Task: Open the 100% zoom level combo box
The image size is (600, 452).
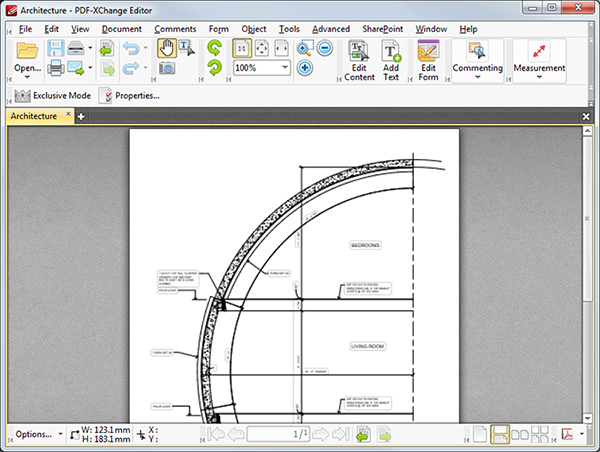Action: [x=262, y=68]
